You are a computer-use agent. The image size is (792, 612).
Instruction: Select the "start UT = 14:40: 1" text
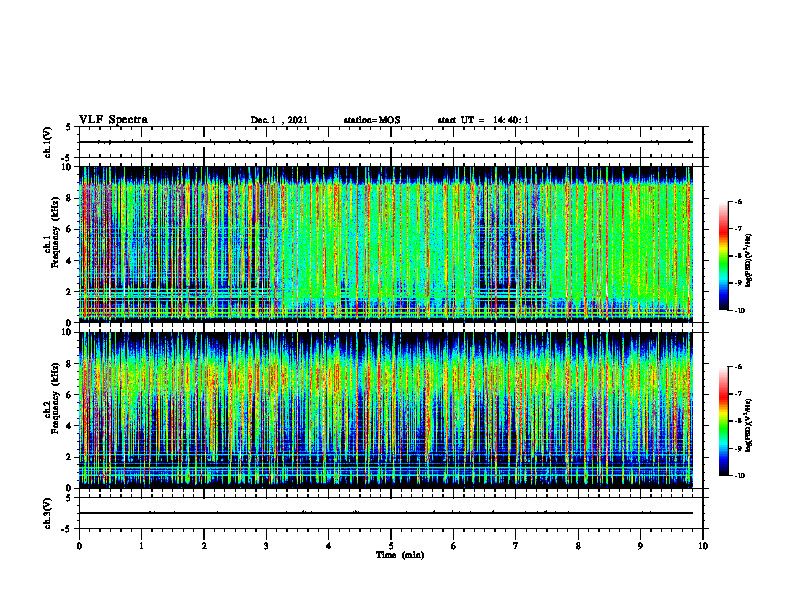[483, 120]
